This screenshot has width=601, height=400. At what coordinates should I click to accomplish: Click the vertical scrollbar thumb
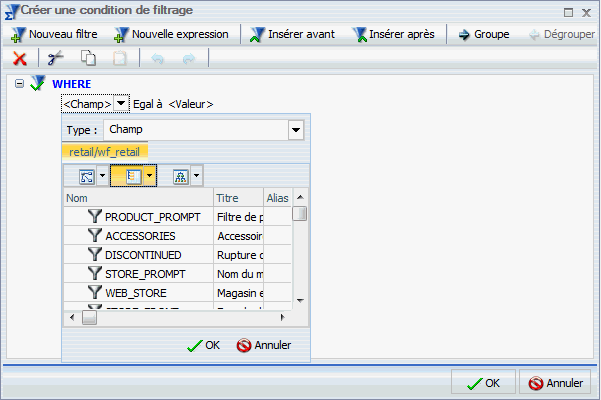tap(300, 214)
